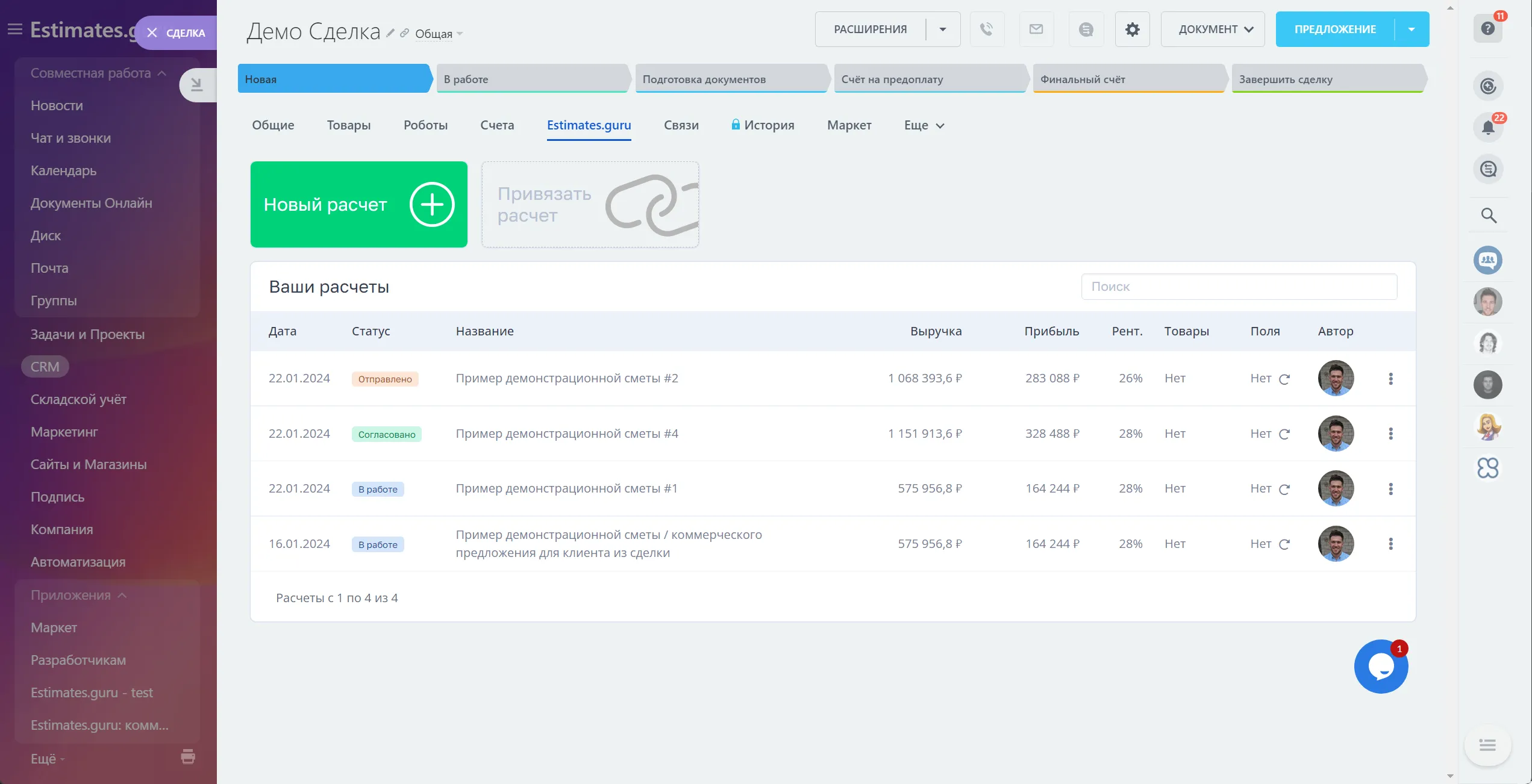Click the Новый расчет button

tap(358, 204)
